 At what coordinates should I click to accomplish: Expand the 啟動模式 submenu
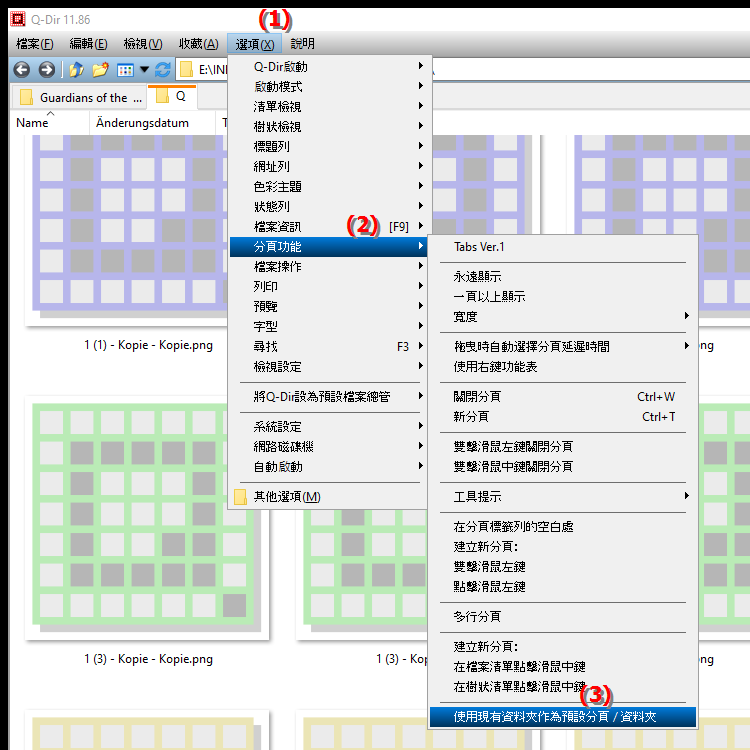[x=330, y=87]
